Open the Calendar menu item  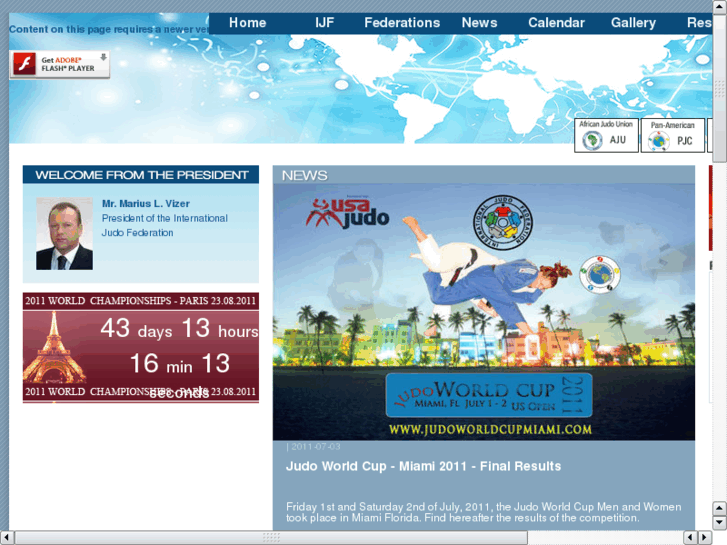coord(556,23)
